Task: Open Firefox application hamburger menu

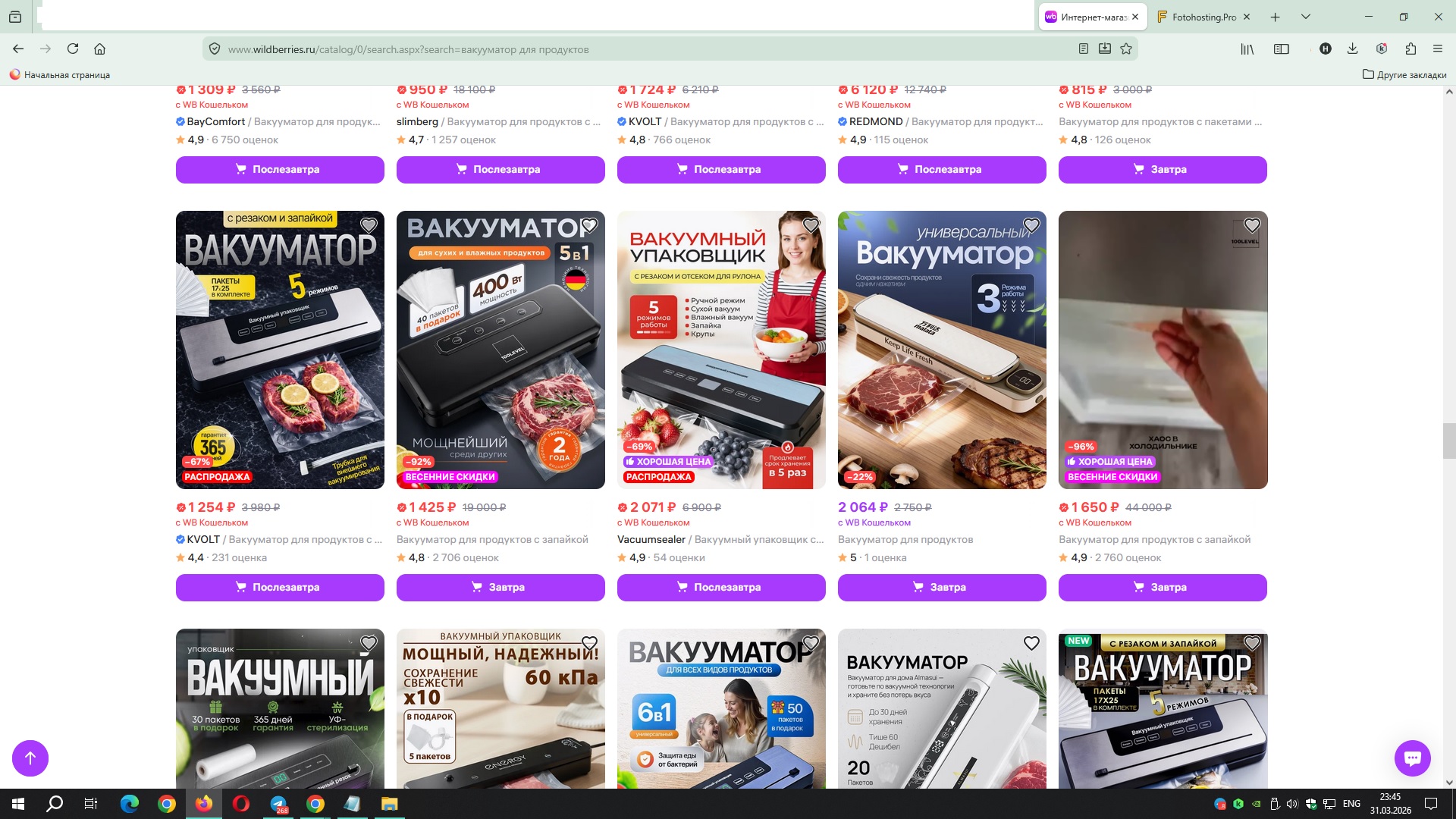Action: pos(1438,49)
